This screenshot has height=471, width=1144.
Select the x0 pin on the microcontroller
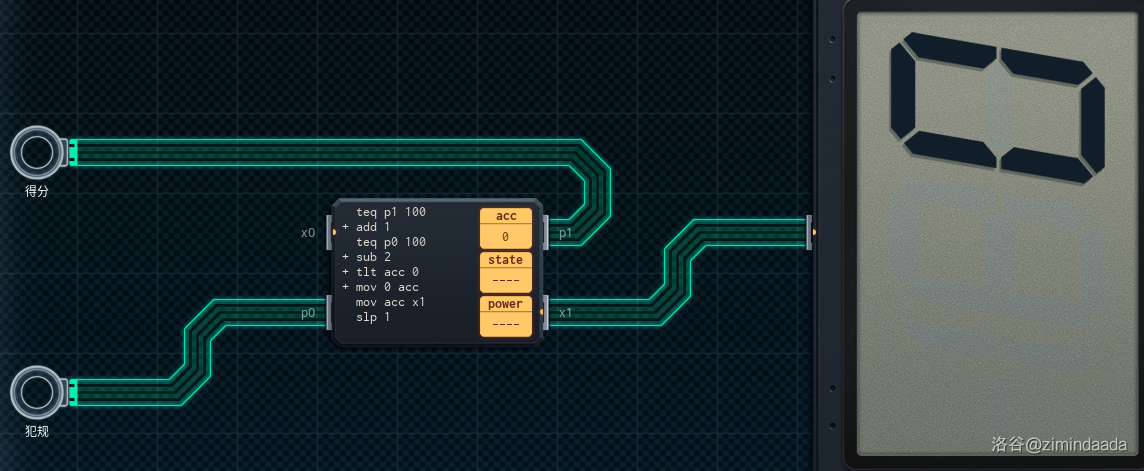point(330,233)
